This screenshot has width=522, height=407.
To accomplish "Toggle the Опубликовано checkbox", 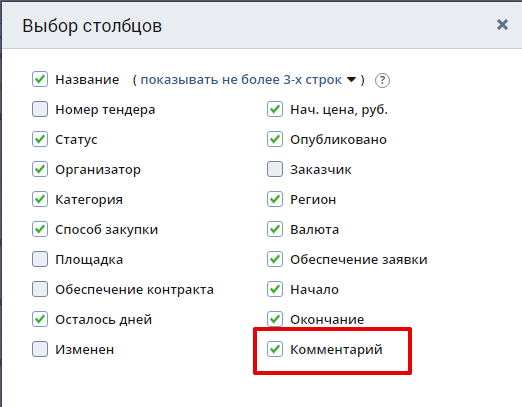I will pyautogui.click(x=275, y=139).
